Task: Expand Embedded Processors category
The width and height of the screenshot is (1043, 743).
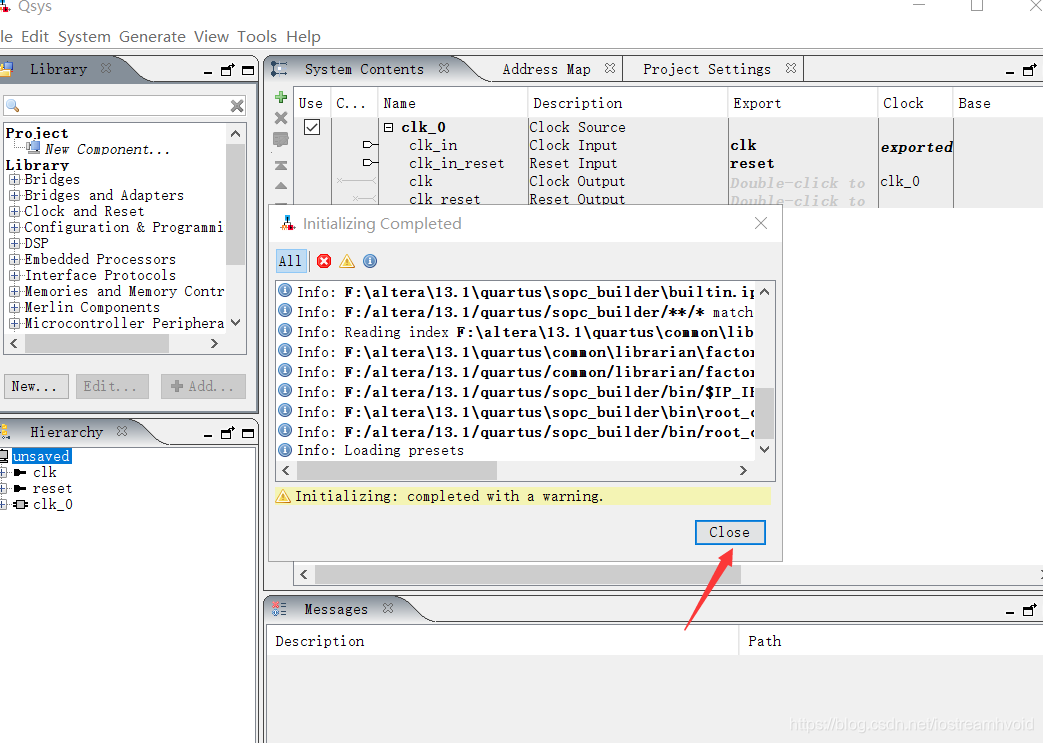Action: (x=15, y=259)
